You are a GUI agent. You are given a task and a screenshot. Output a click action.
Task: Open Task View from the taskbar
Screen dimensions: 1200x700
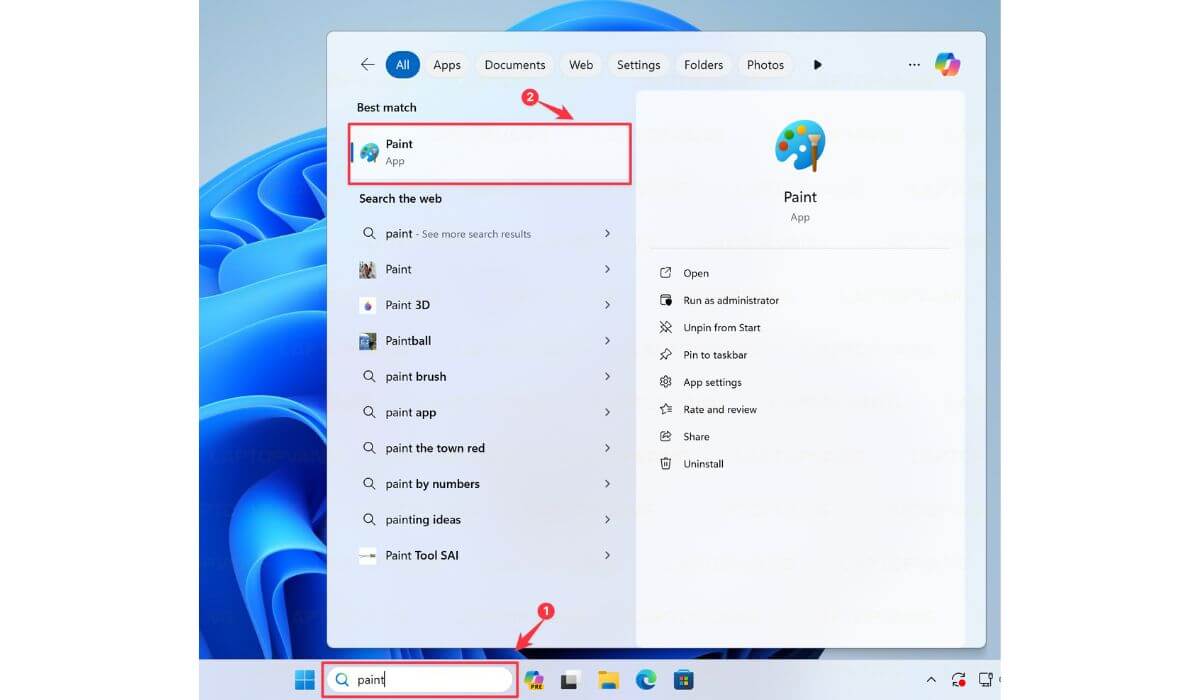570,680
